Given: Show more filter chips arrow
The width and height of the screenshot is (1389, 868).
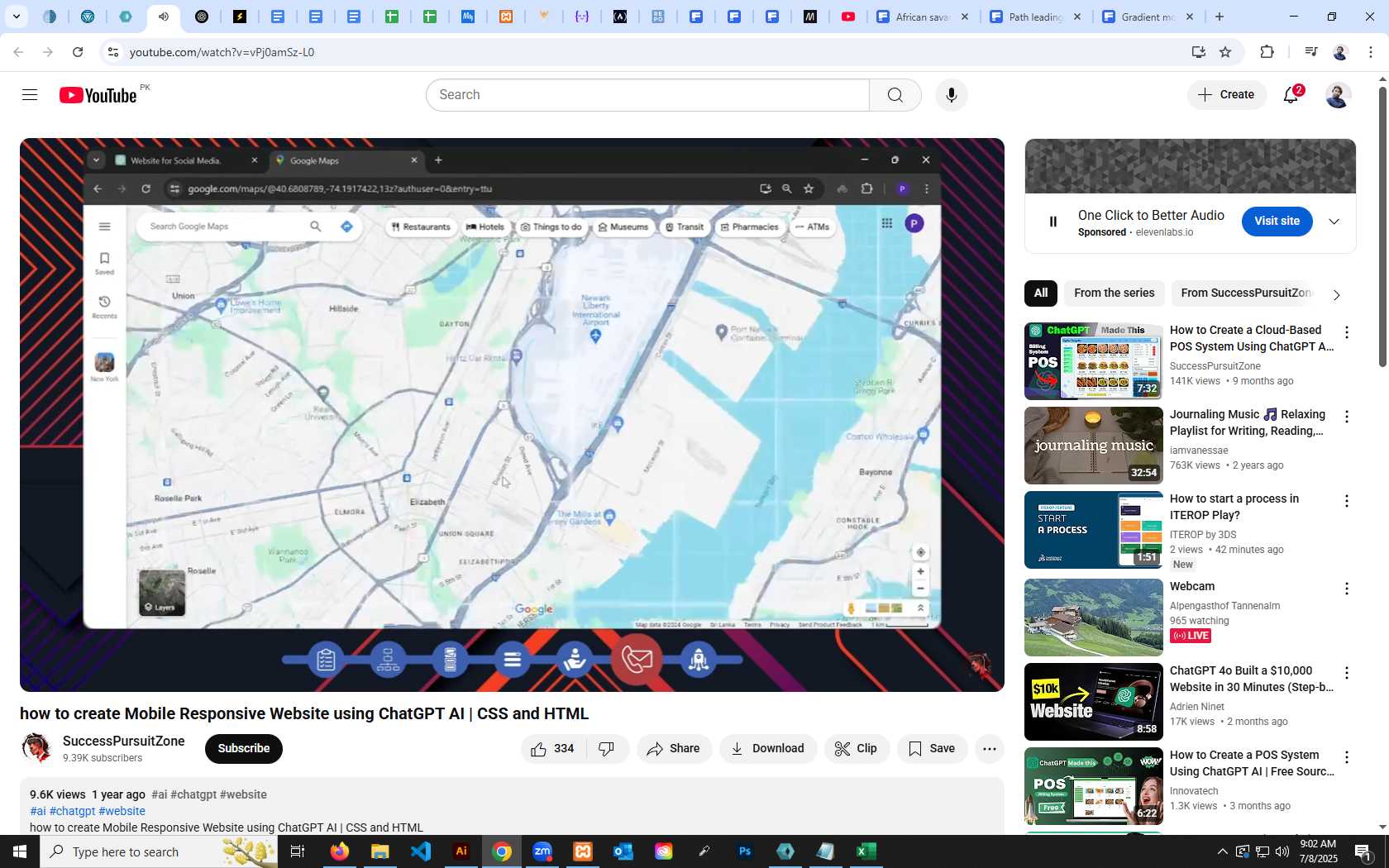Looking at the screenshot, I should 1336,294.
